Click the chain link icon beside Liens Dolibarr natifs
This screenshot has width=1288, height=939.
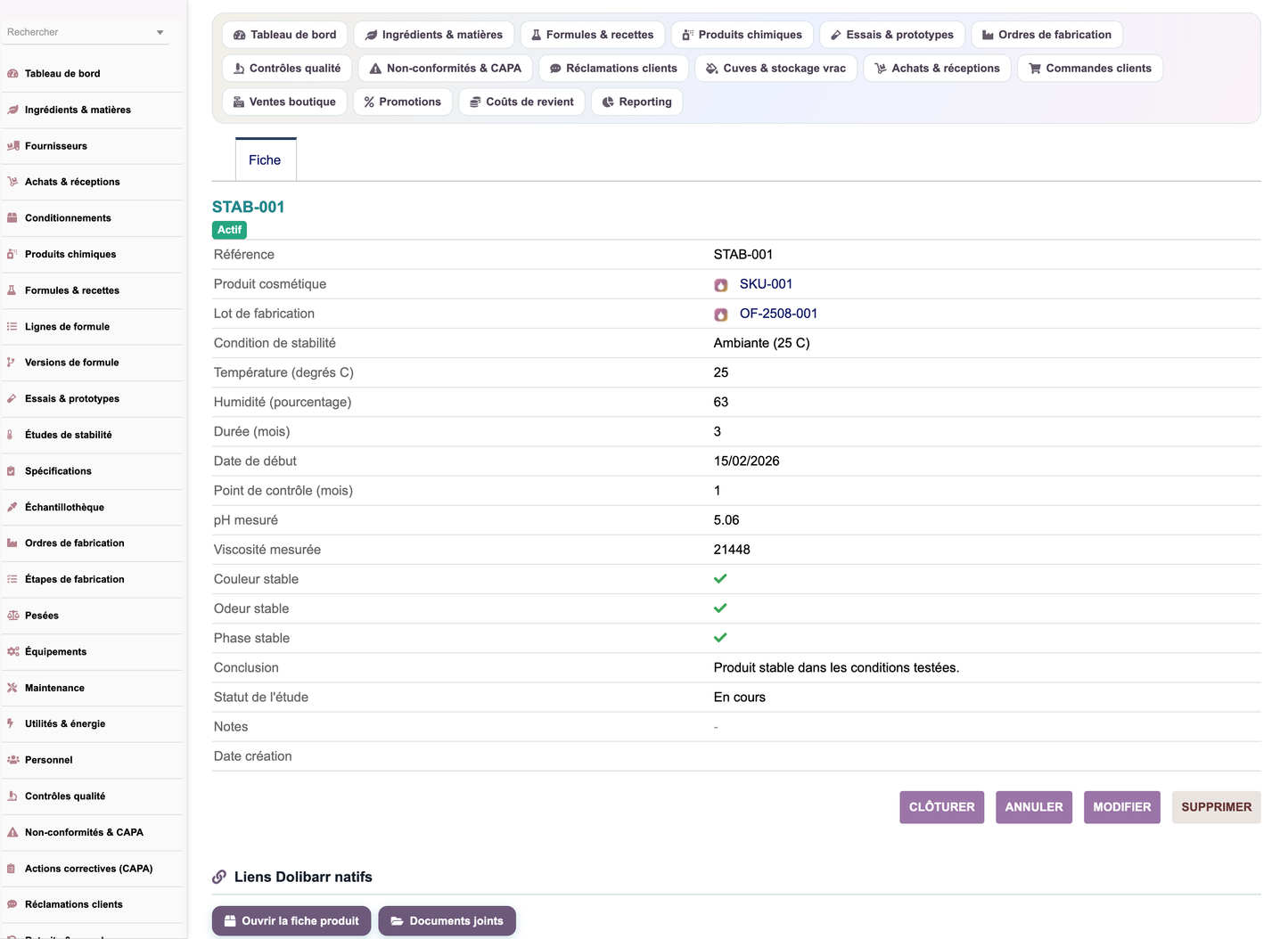click(219, 878)
